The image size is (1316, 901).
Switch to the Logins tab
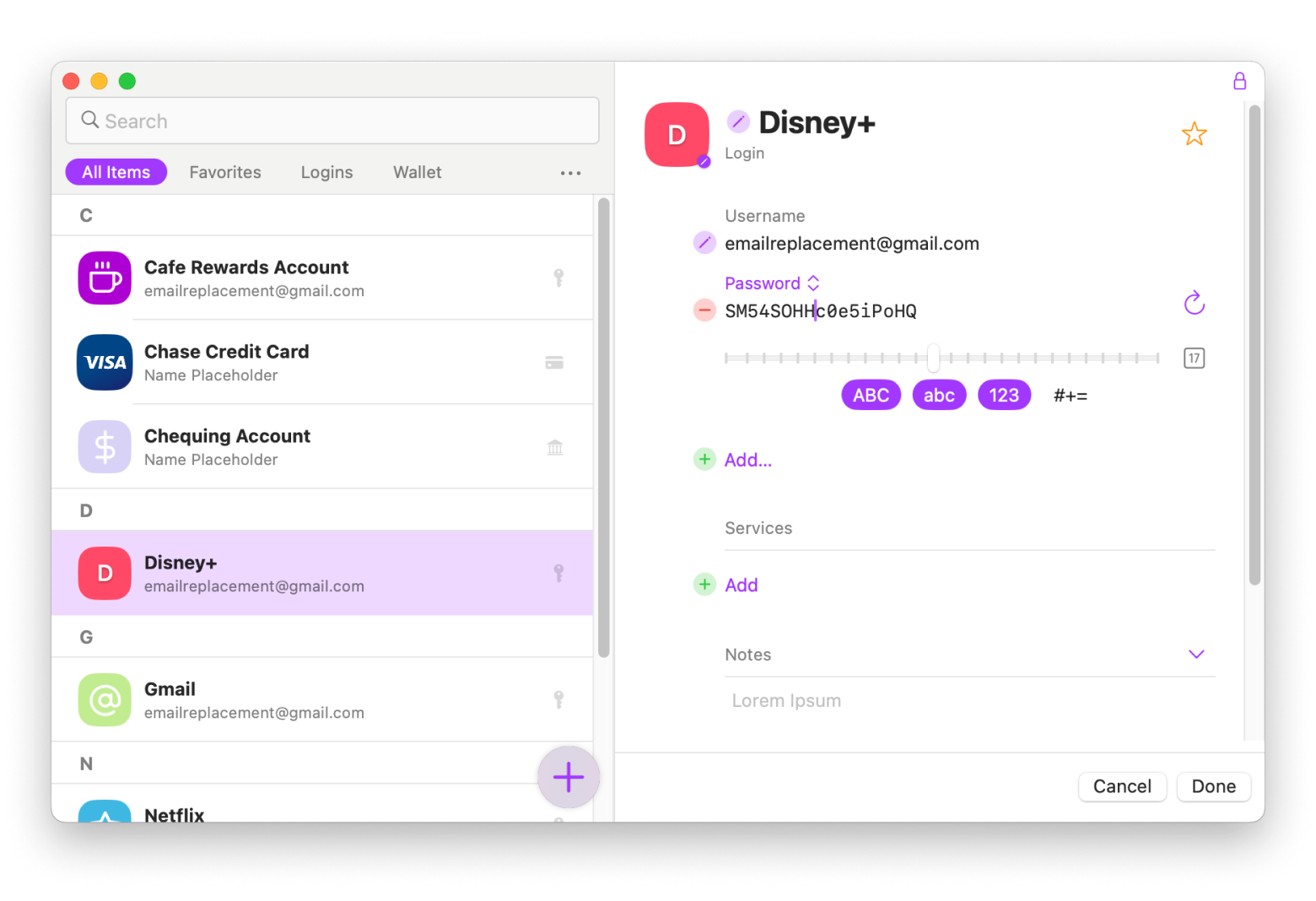327,172
